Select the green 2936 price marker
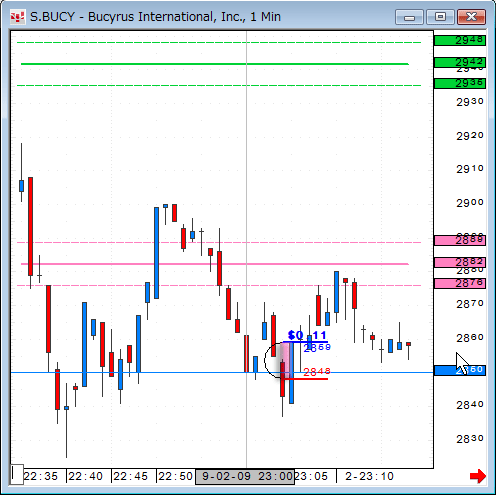The image size is (496, 495). 460,83
